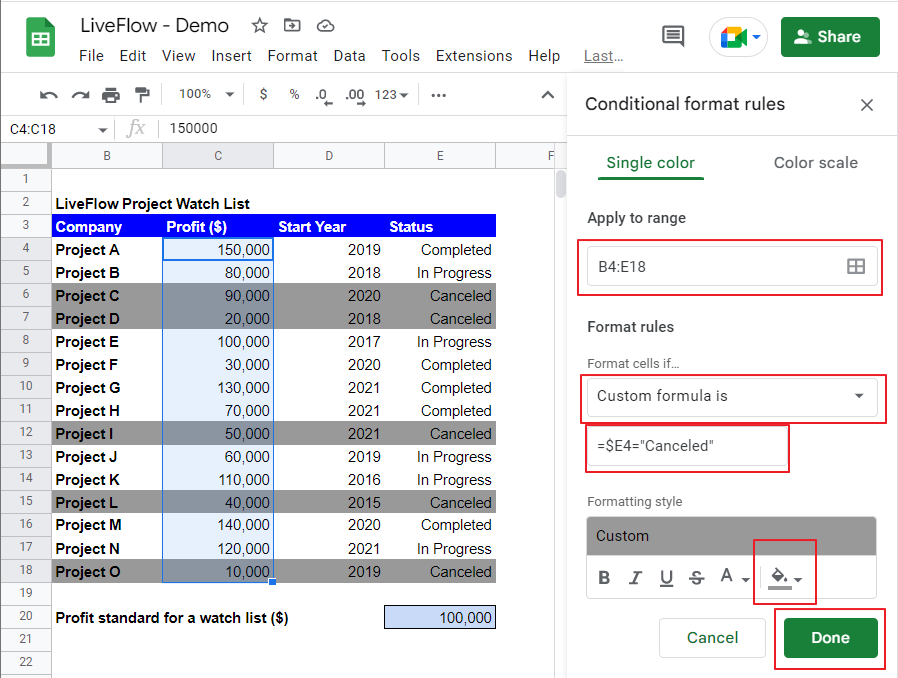This screenshot has height=678, width=898.
Task: Open the Google Meet call button
Action: [x=738, y=37]
